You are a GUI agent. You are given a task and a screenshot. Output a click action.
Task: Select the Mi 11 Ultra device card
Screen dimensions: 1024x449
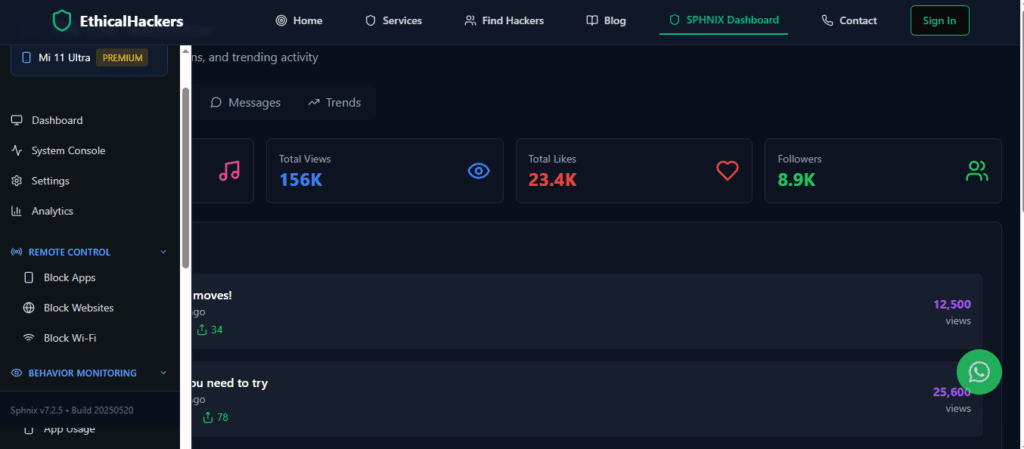pyautogui.click(x=89, y=59)
